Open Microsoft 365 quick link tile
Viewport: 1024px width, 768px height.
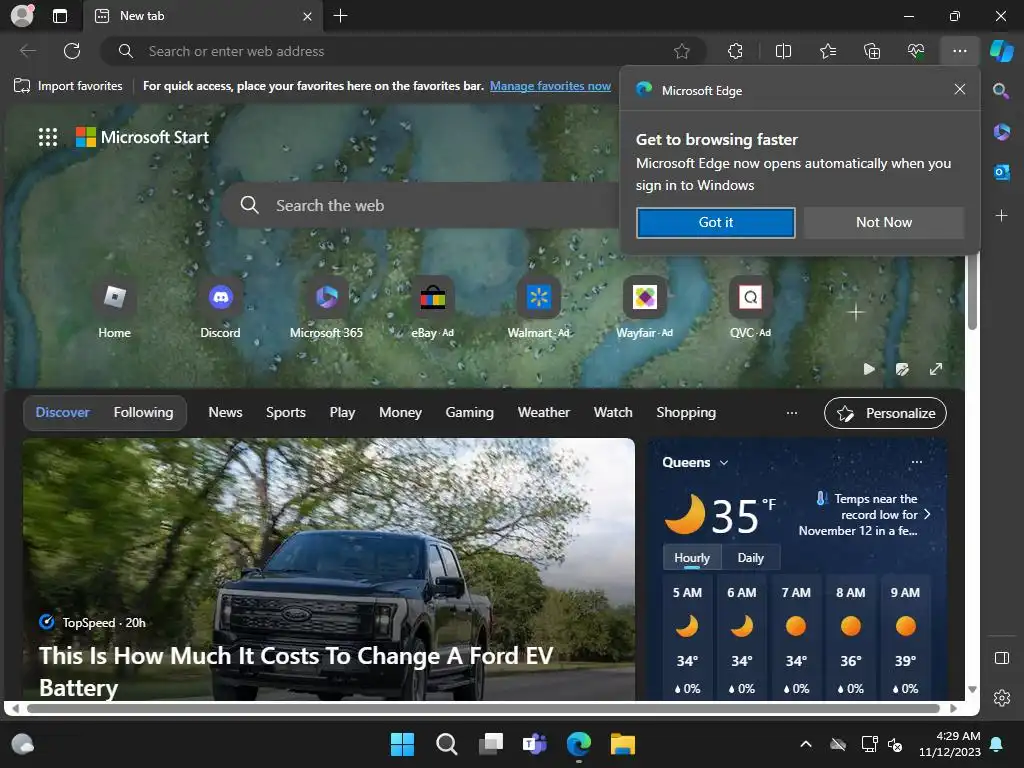click(327, 308)
